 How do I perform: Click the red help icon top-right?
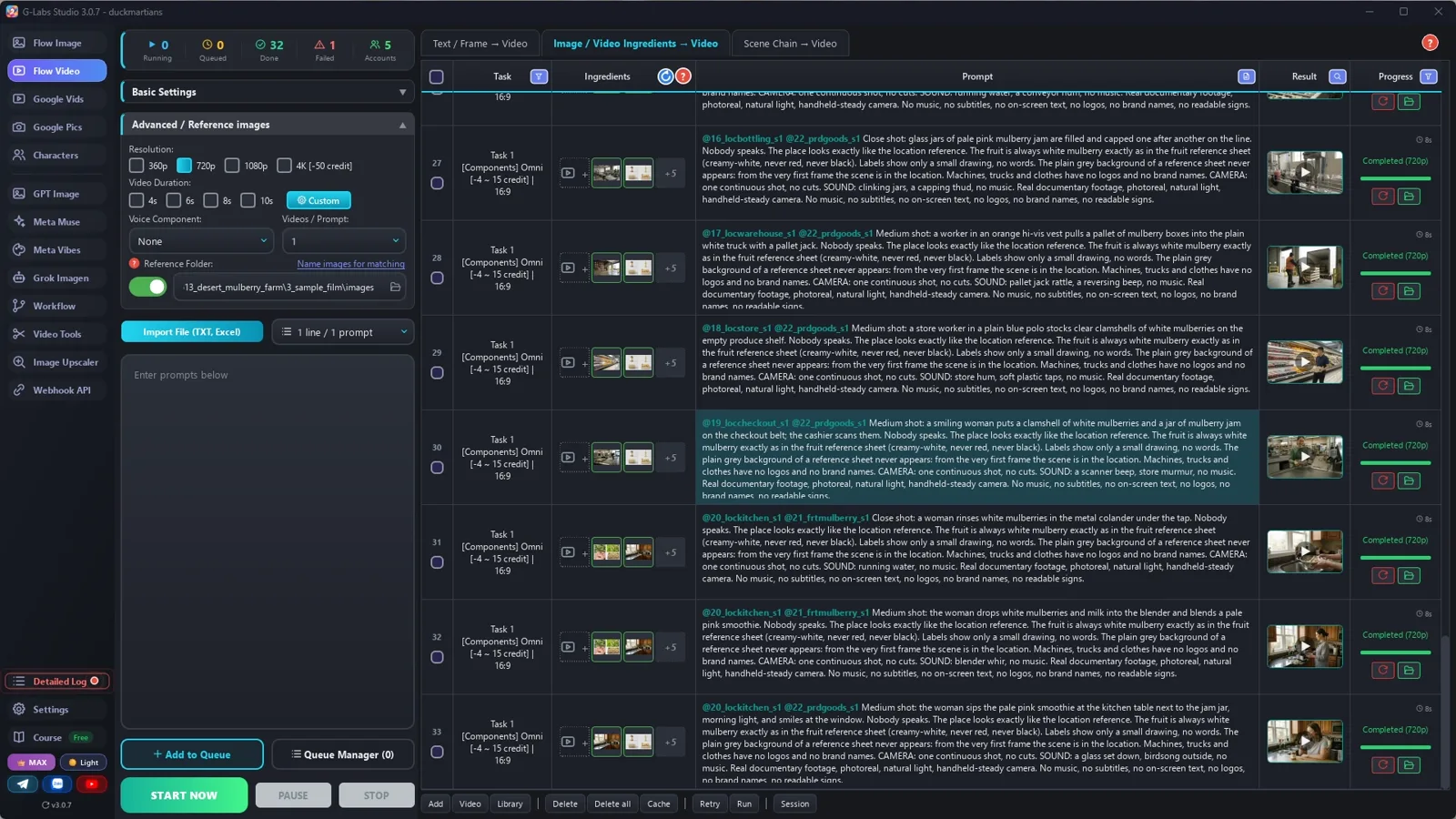coord(1430,43)
